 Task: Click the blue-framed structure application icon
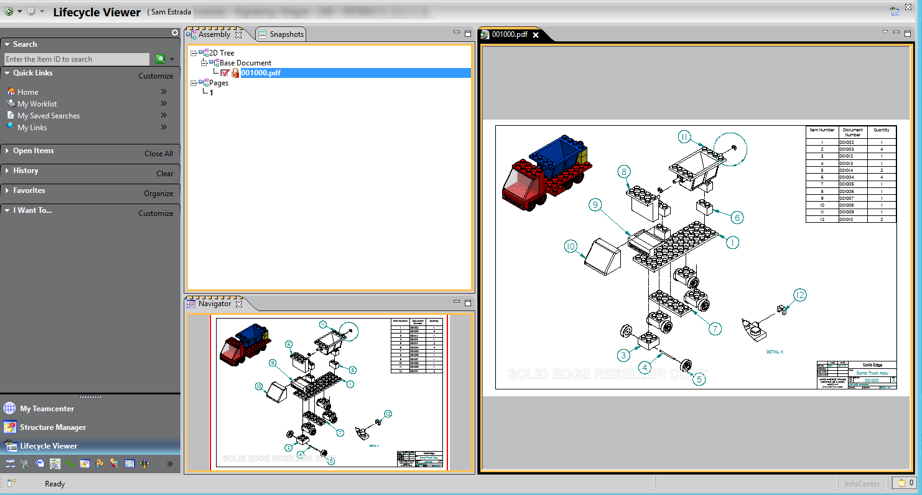[85, 463]
